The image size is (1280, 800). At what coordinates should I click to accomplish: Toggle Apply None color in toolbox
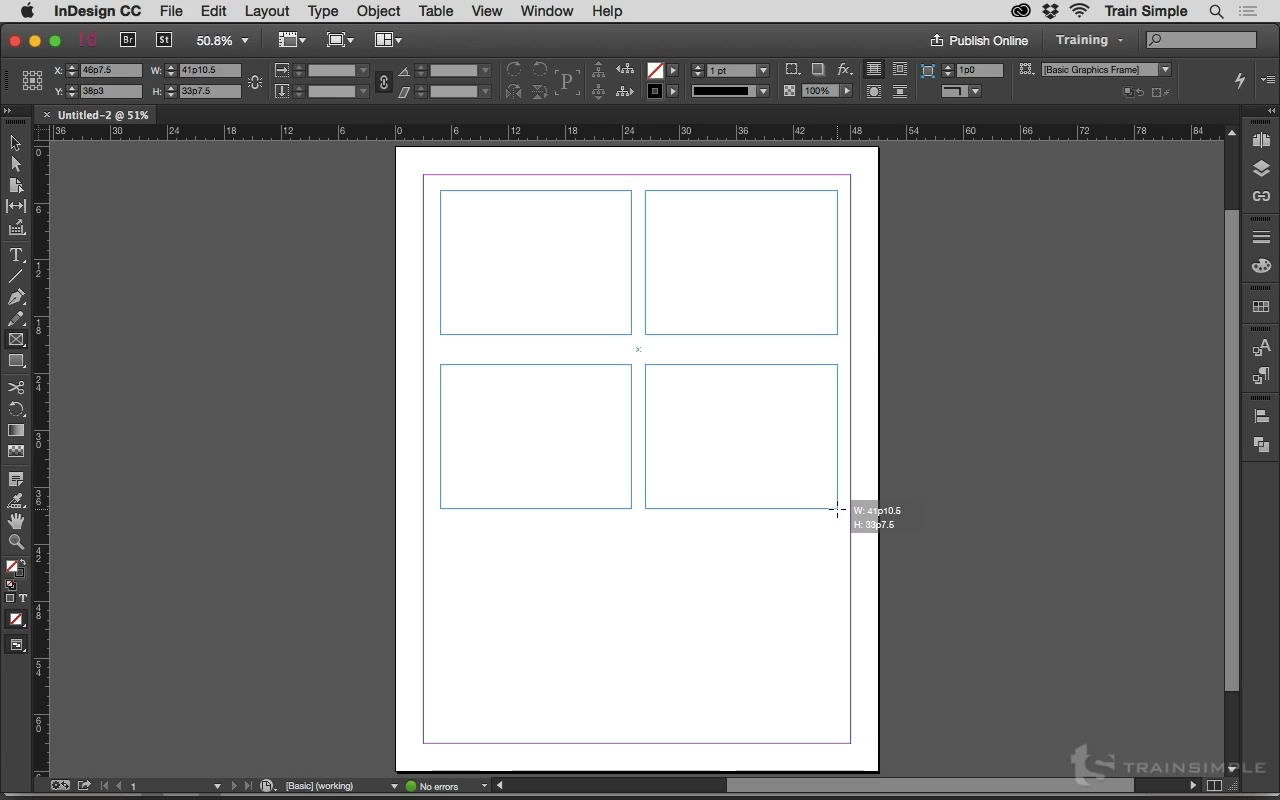pos(16,620)
